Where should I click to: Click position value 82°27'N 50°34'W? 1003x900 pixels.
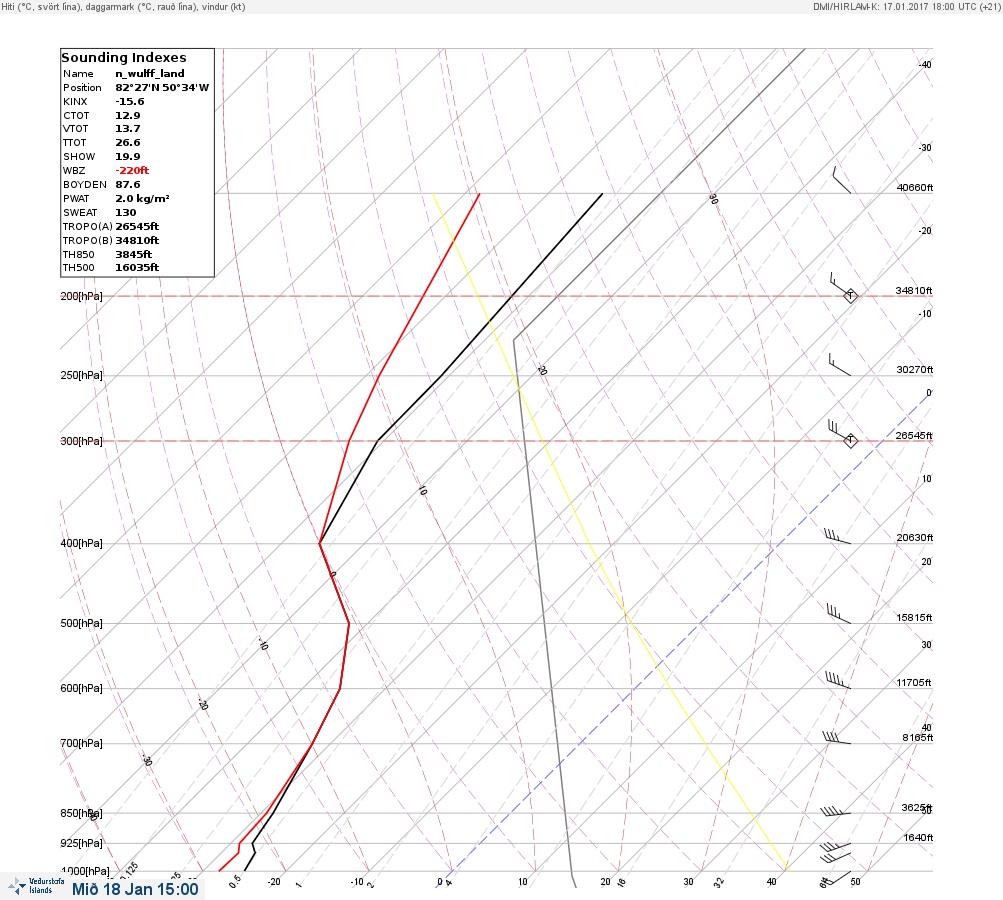click(x=162, y=88)
